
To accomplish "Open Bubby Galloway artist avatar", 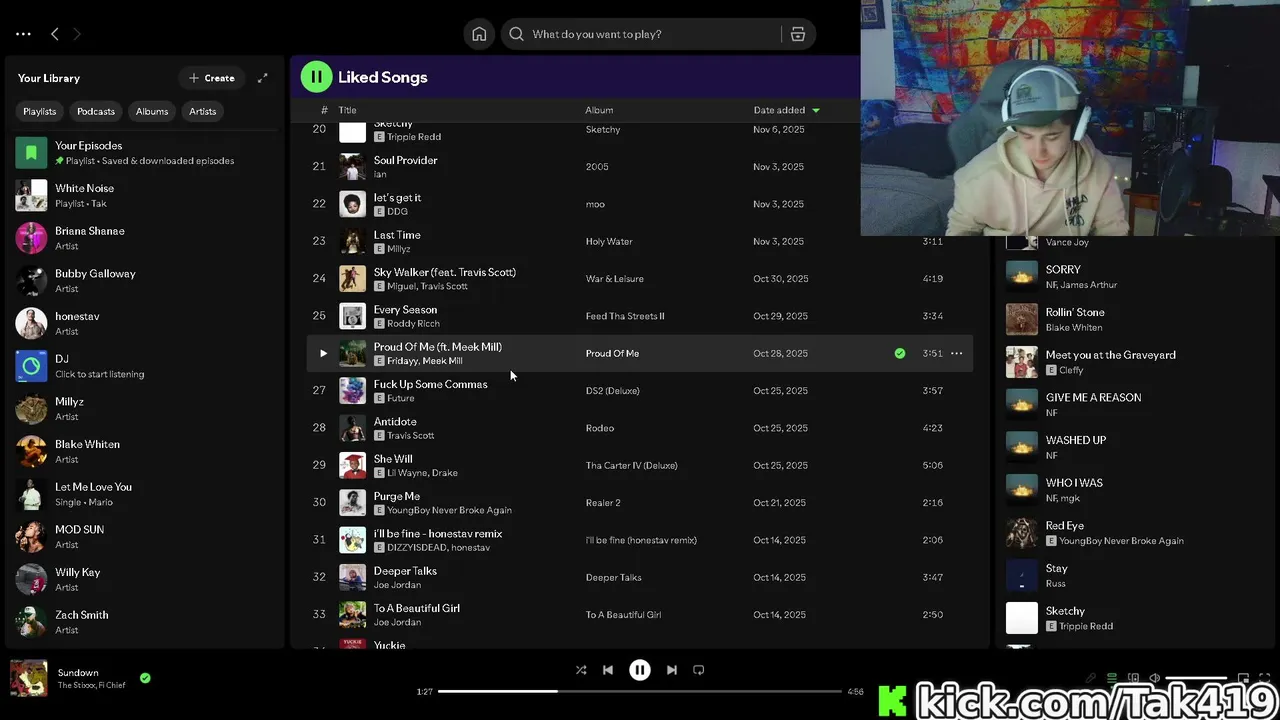I will coord(31,281).
